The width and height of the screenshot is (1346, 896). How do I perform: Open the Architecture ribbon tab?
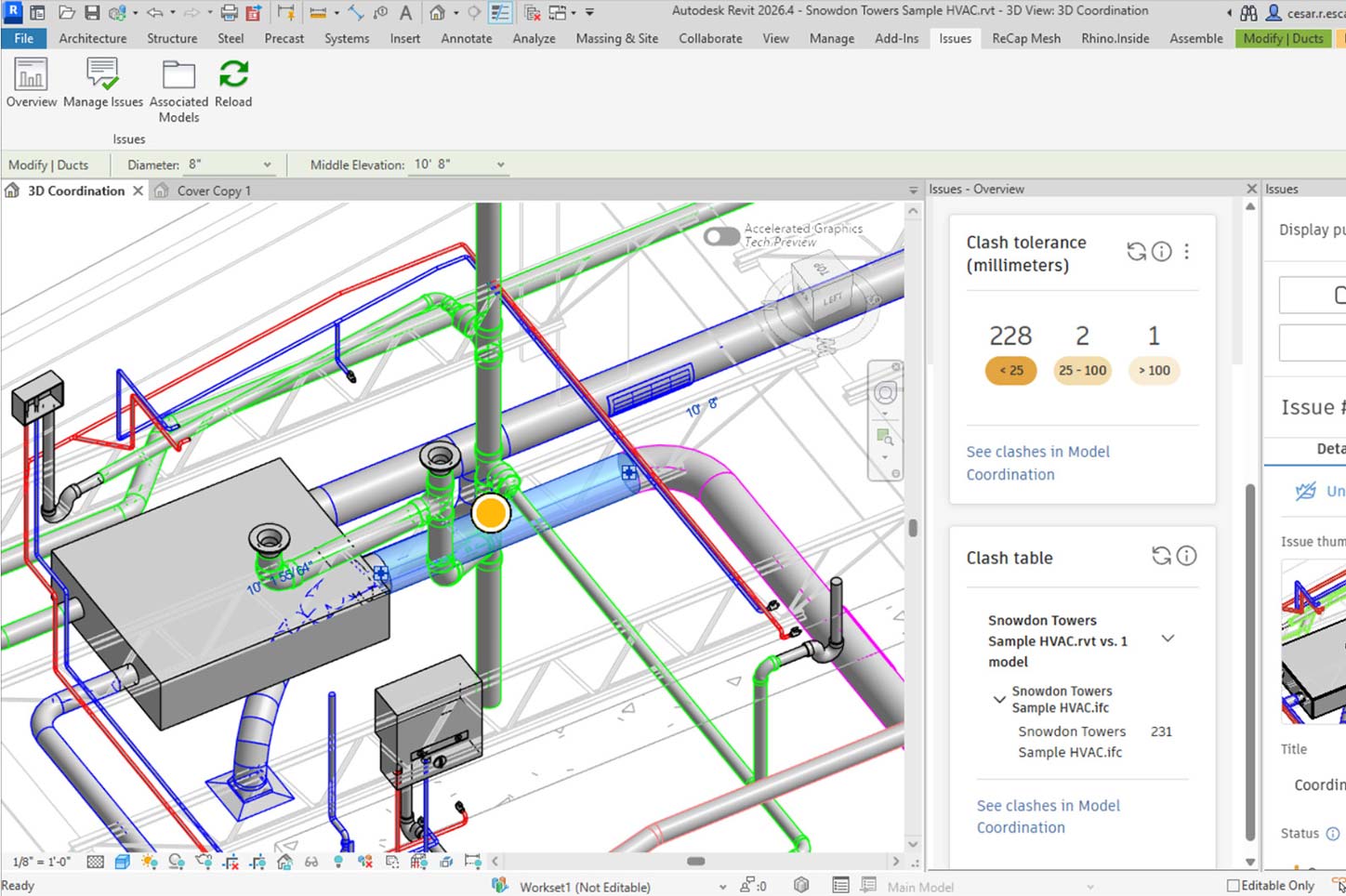pyautogui.click(x=93, y=38)
